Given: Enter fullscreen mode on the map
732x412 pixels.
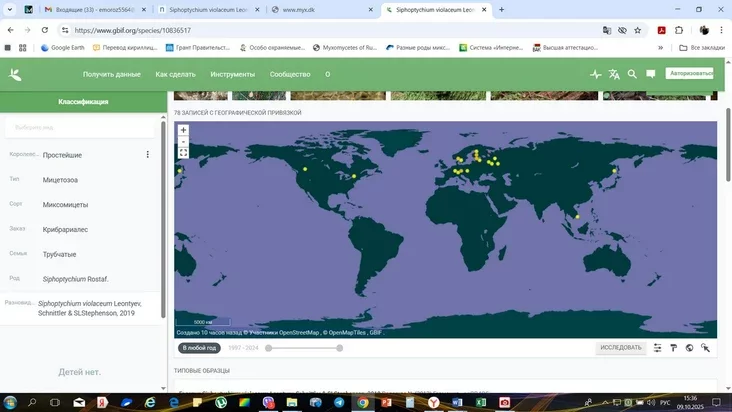Looking at the screenshot, I should click(x=183, y=153).
